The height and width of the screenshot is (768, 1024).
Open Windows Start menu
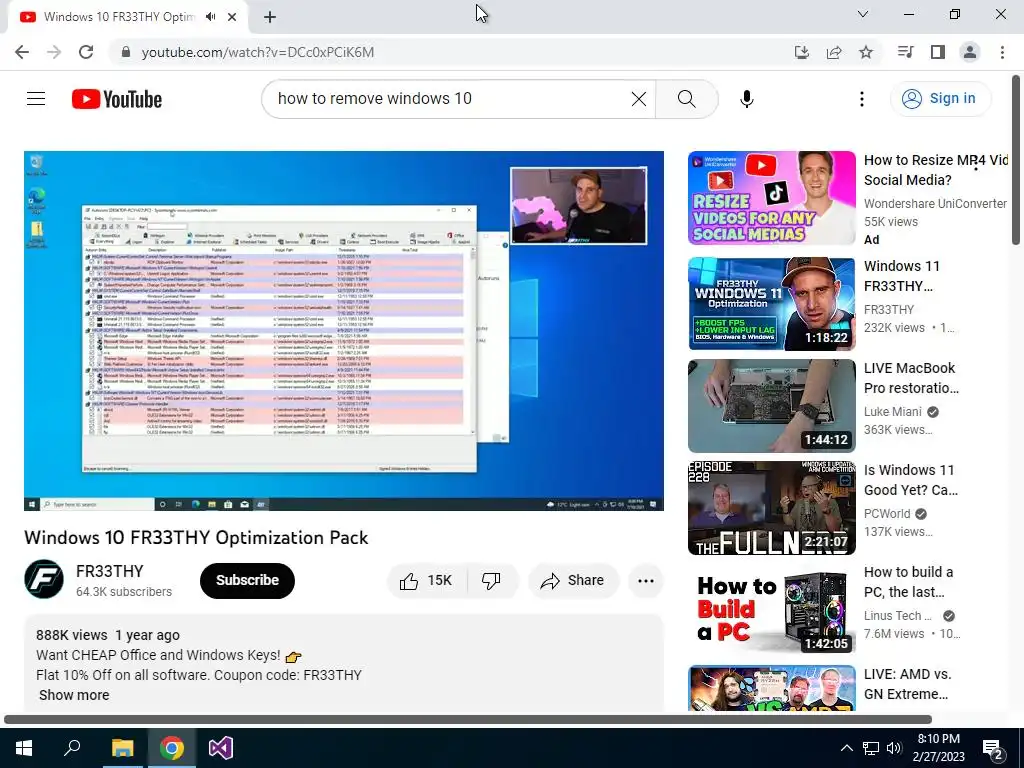(x=24, y=748)
